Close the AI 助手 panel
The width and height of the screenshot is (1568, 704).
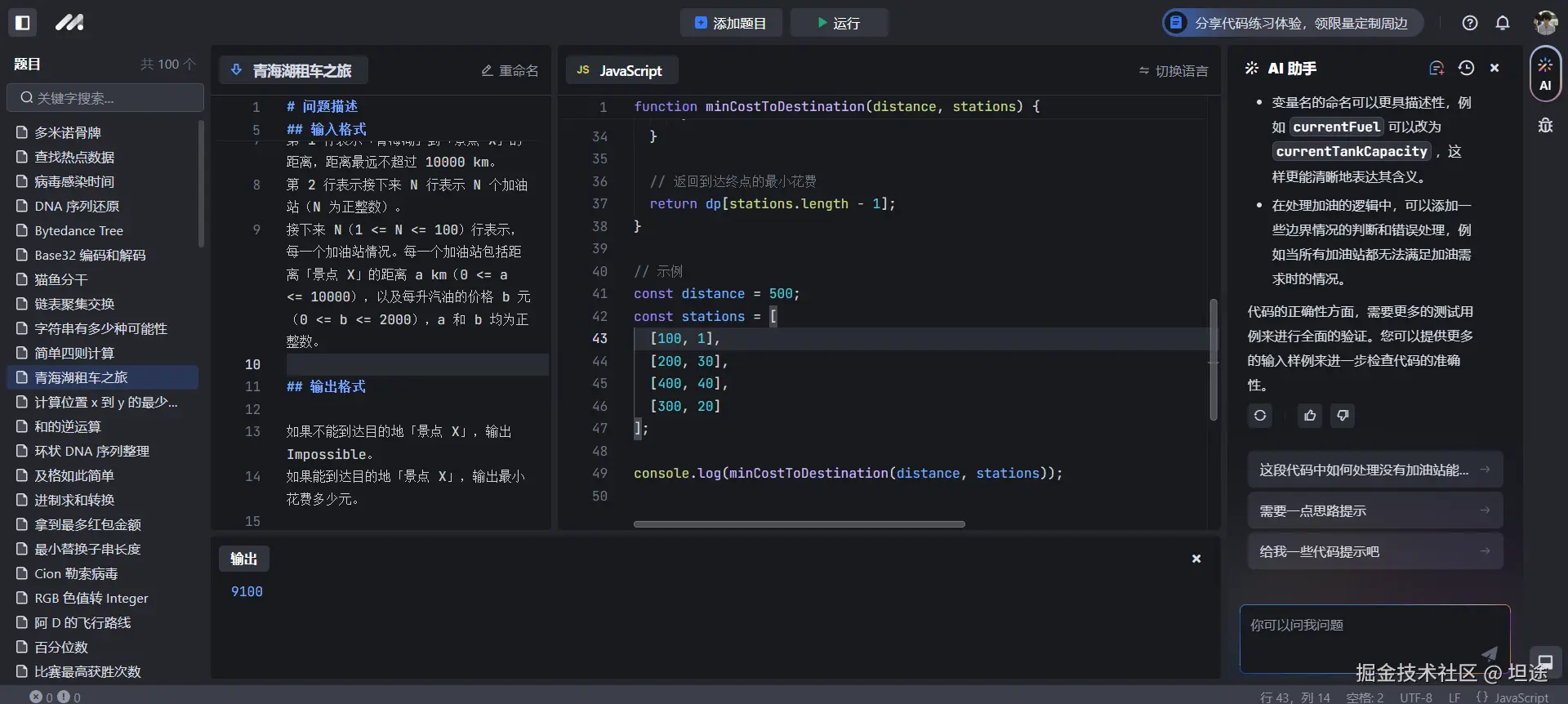(x=1494, y=69)
